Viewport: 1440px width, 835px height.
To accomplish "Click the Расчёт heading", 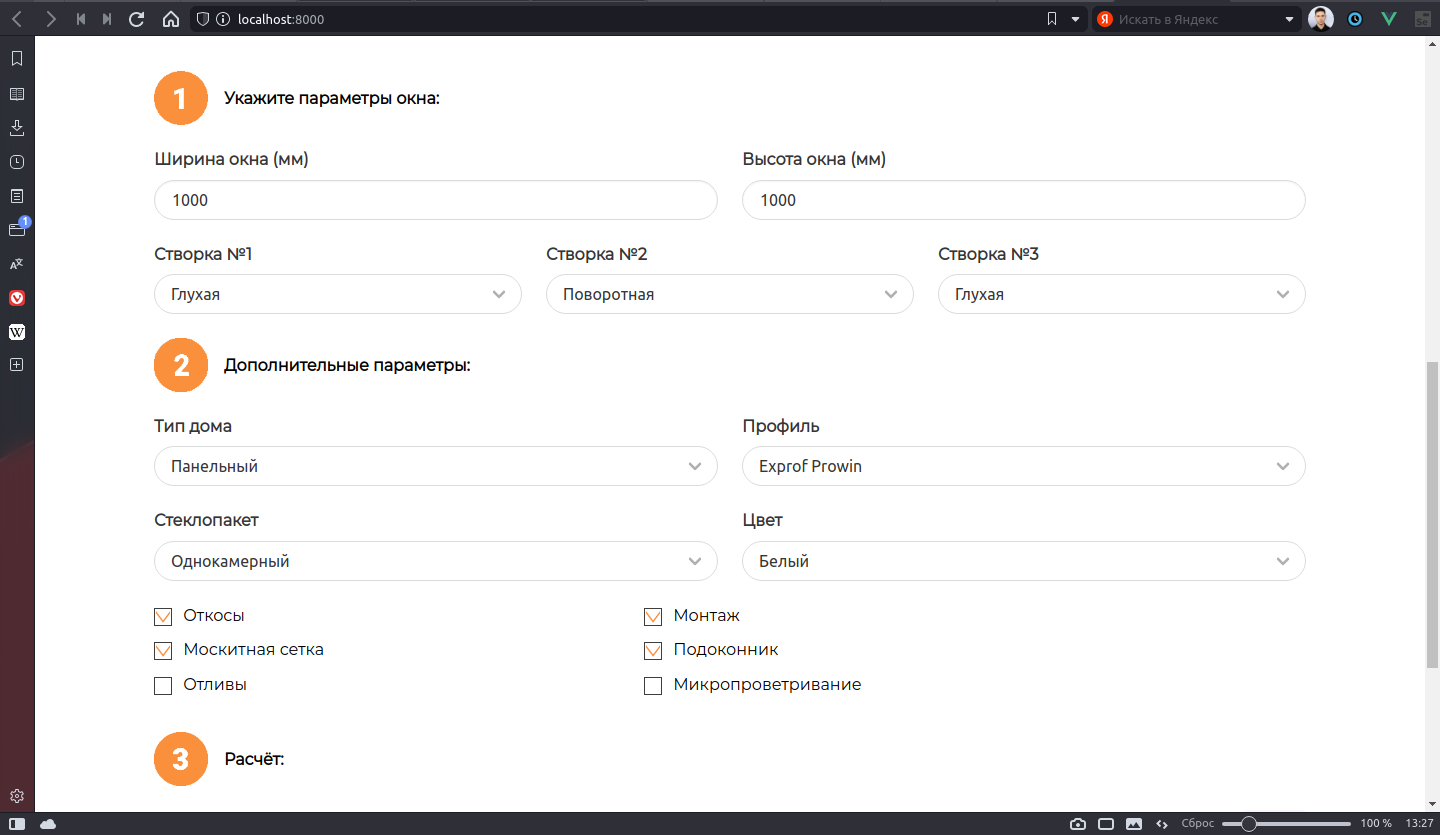I will [x=255, y=759].
